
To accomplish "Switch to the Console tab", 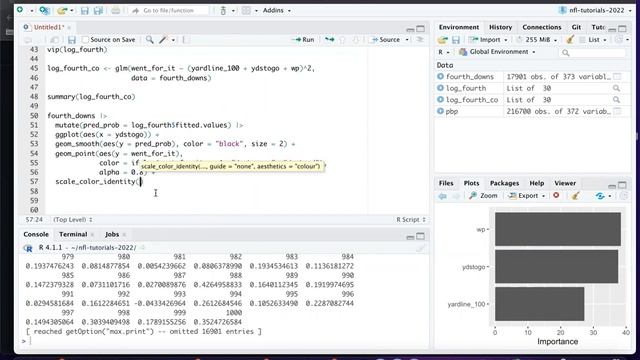I will [x=36, y=234].
